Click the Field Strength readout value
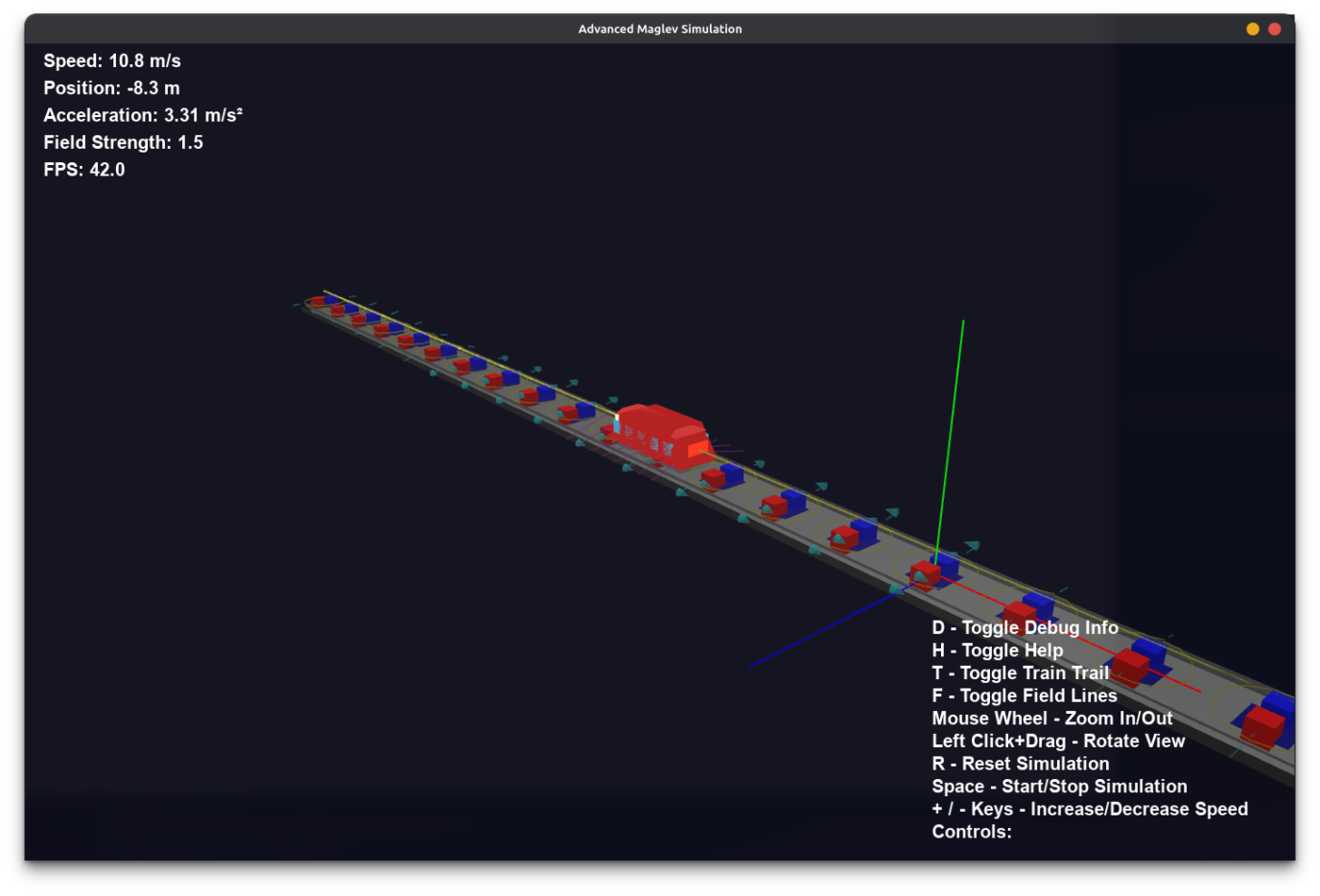This screenshot has height=896, width=1320. [123, 142]
